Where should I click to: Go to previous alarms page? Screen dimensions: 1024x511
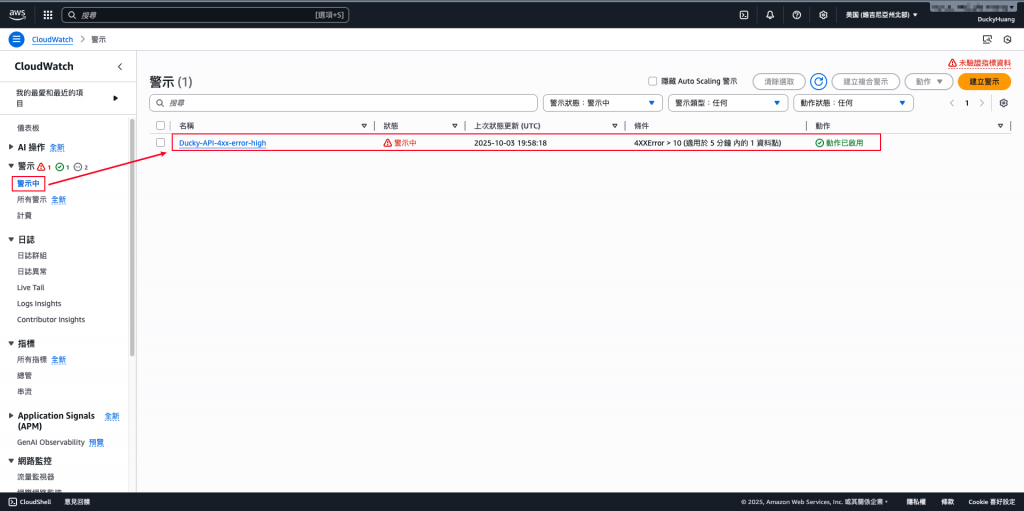952,103
